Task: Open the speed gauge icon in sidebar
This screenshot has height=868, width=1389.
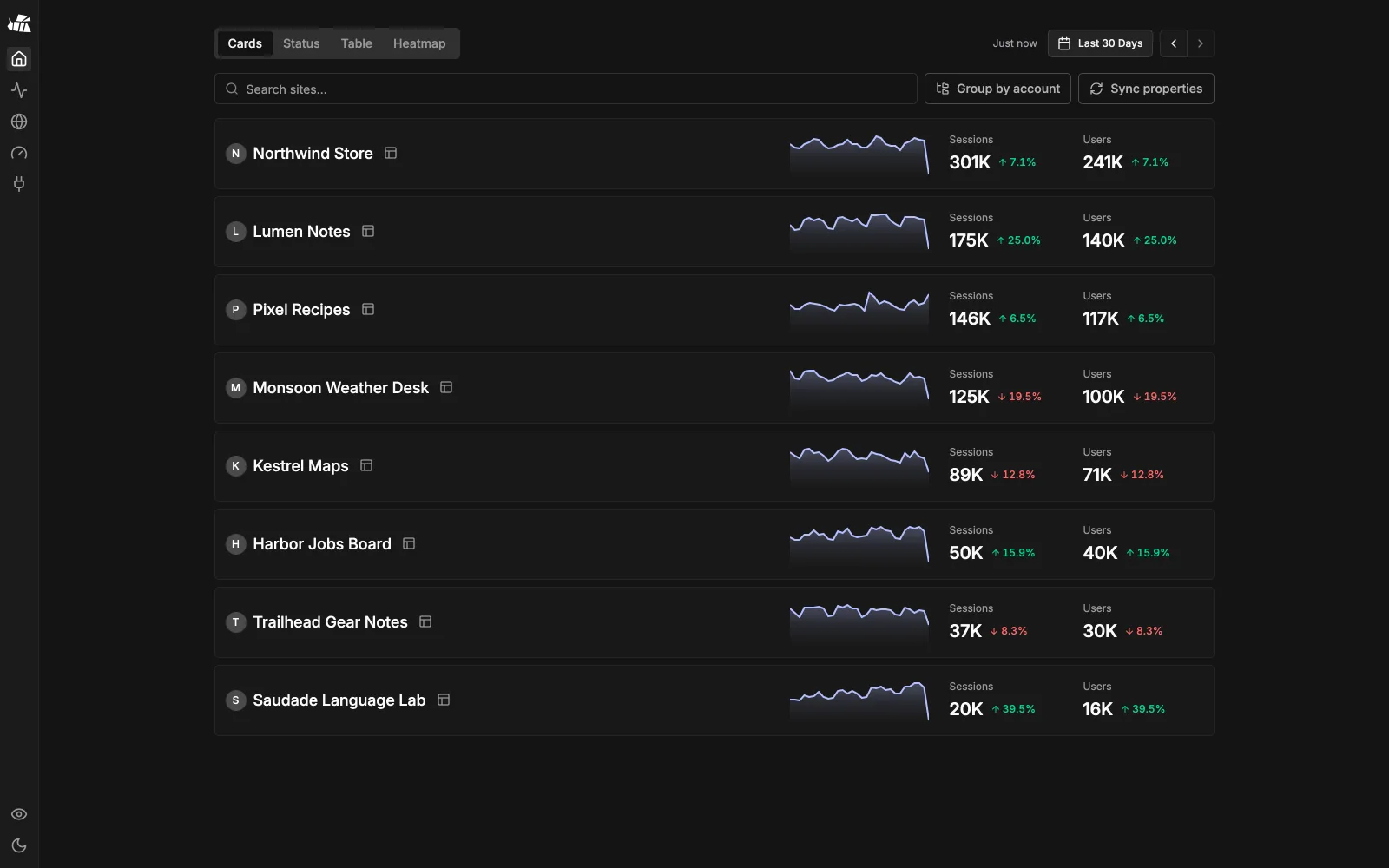Action: pyautogui.click(x=19, y=153)
